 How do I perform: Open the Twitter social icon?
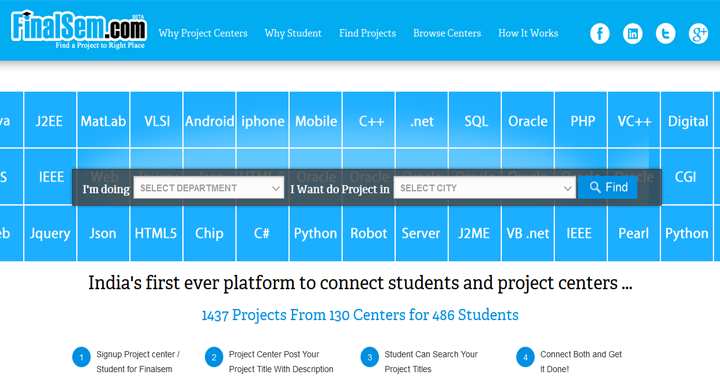click(x=665, y=34)
